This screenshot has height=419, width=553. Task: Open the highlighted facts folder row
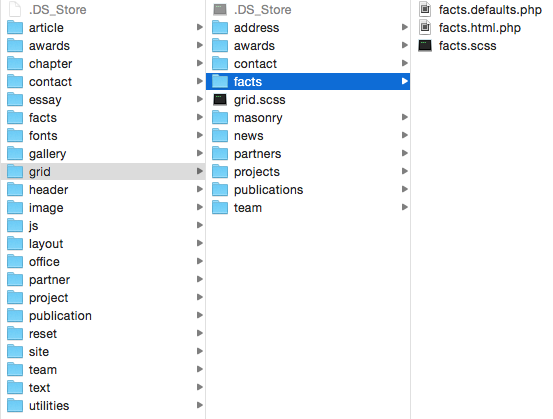(x=308, y=81)
